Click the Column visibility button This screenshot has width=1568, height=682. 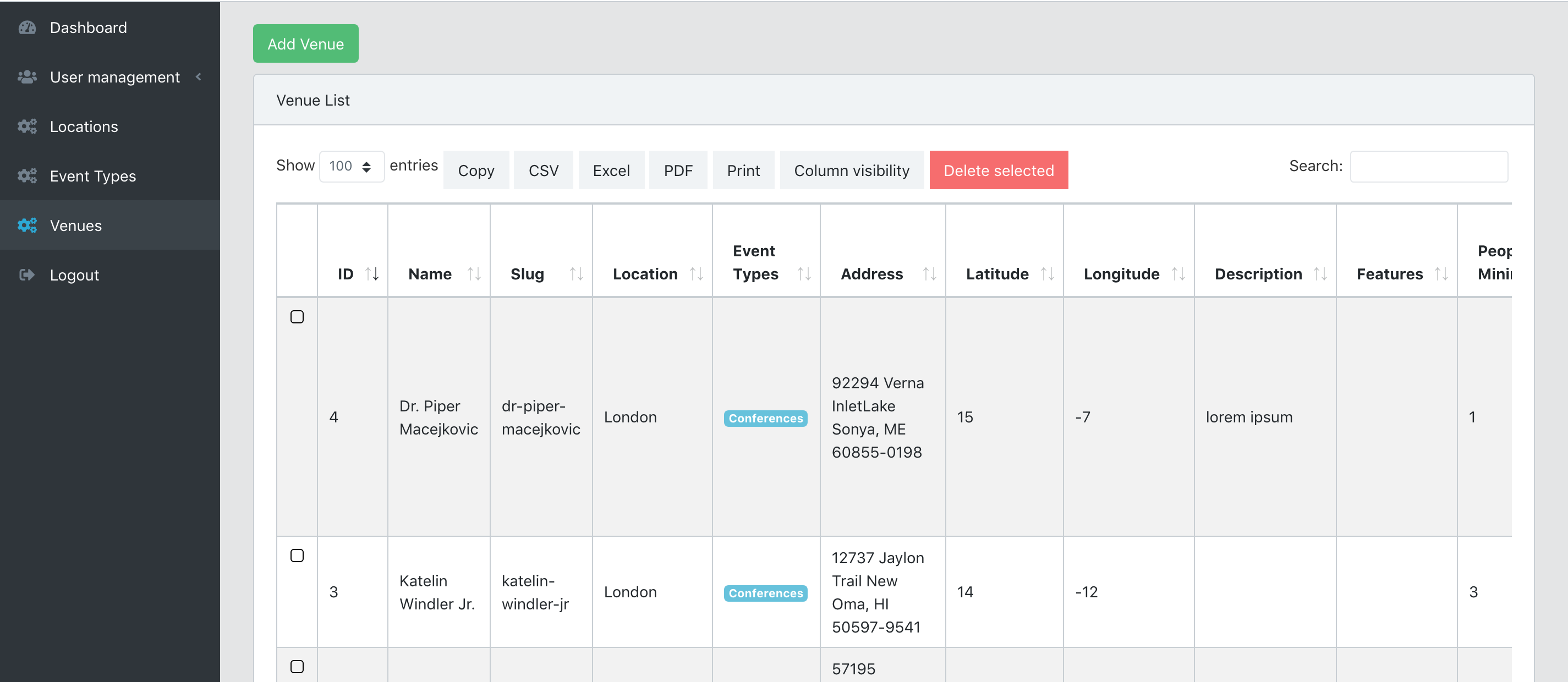(852, 169)
